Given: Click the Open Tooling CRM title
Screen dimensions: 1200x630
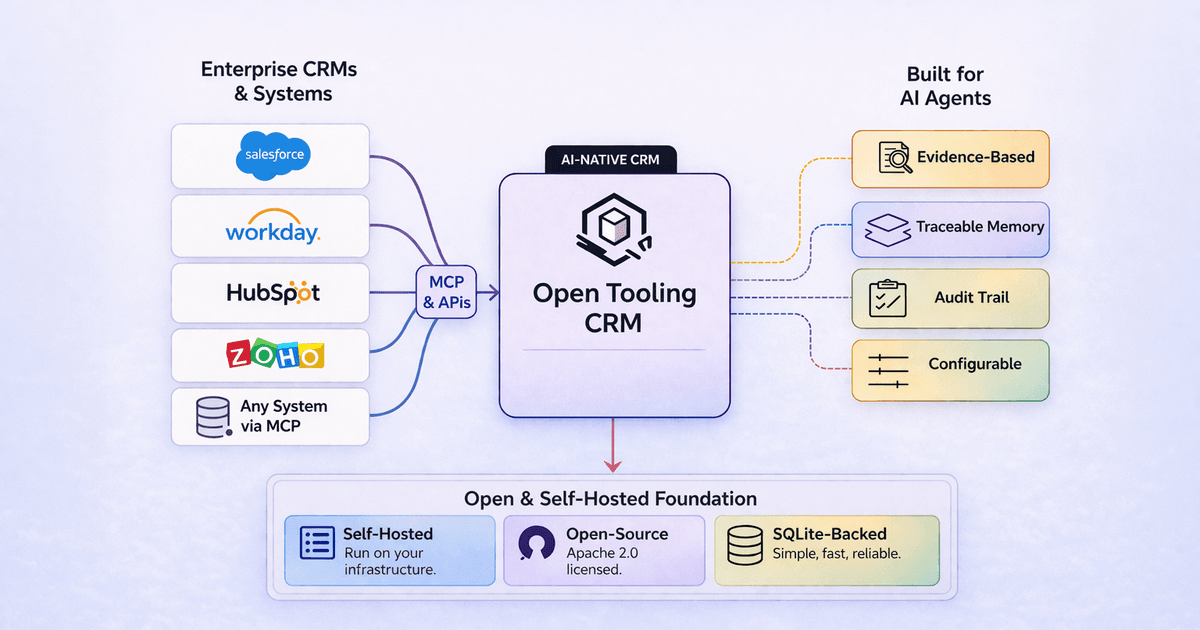Looking at the screenshot, I should tap(614, 308).
